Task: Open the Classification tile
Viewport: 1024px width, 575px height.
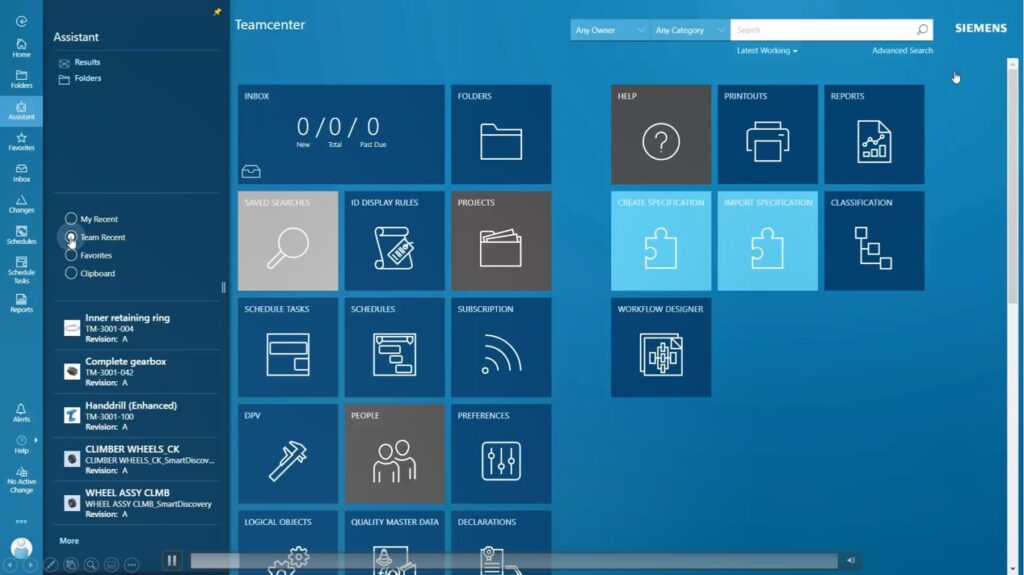Action: point(874,240)
